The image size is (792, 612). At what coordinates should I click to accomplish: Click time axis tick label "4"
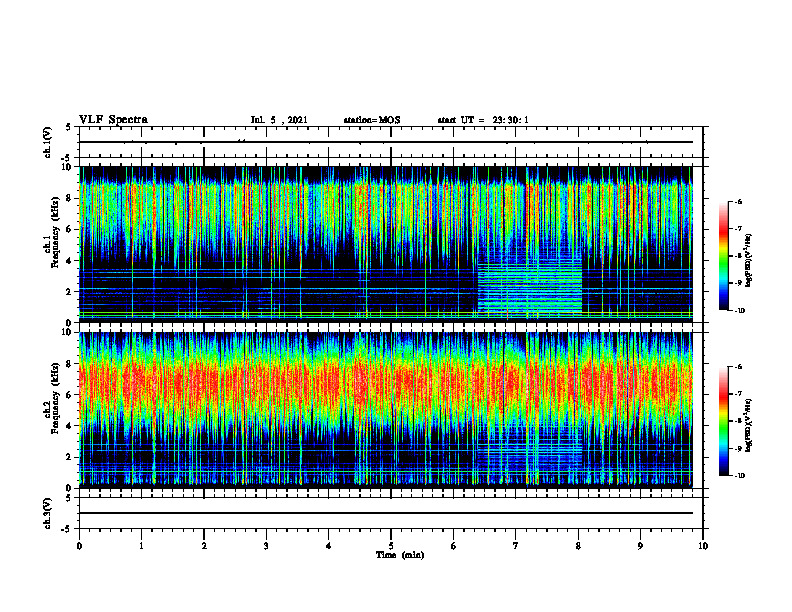click(x=329, y=546)
